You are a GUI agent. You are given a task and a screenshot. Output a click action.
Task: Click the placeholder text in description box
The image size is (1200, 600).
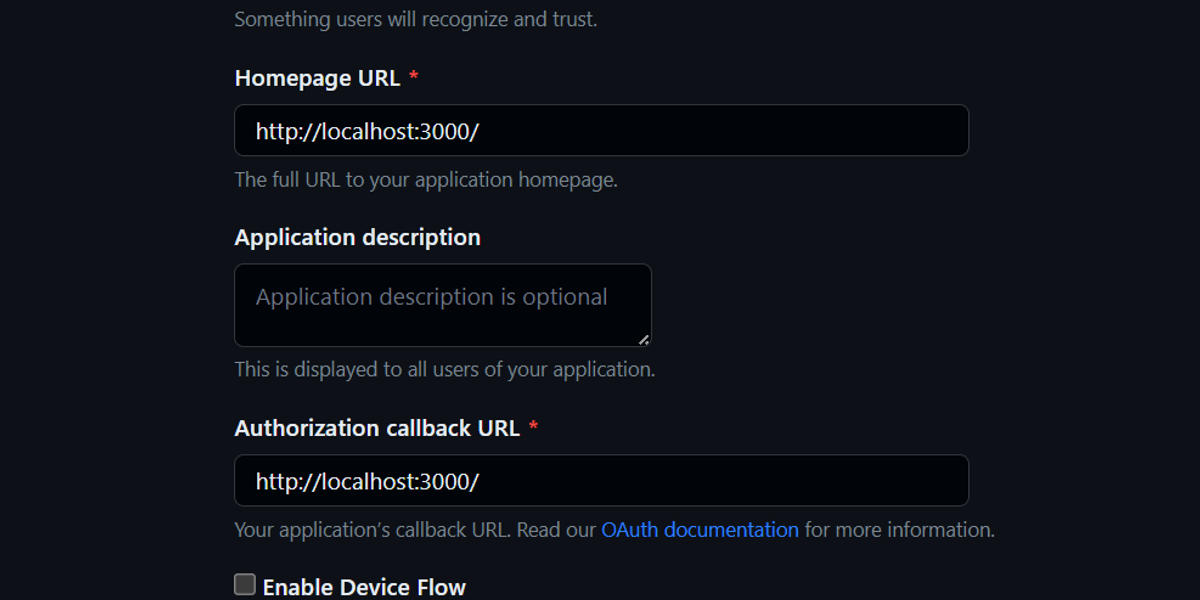coord(432,296)
